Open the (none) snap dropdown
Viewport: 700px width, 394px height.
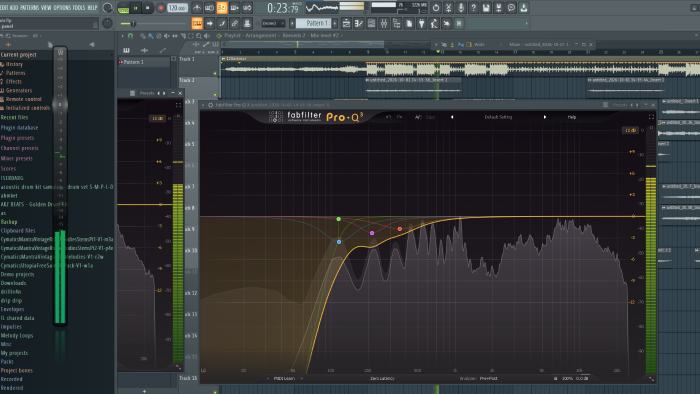273,23
